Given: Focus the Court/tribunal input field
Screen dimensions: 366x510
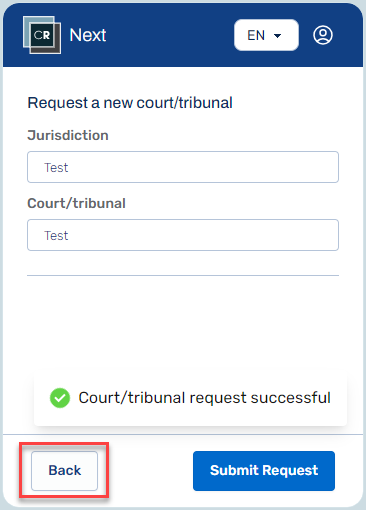Looking at the screenshot, I should (x=183, y=235).
